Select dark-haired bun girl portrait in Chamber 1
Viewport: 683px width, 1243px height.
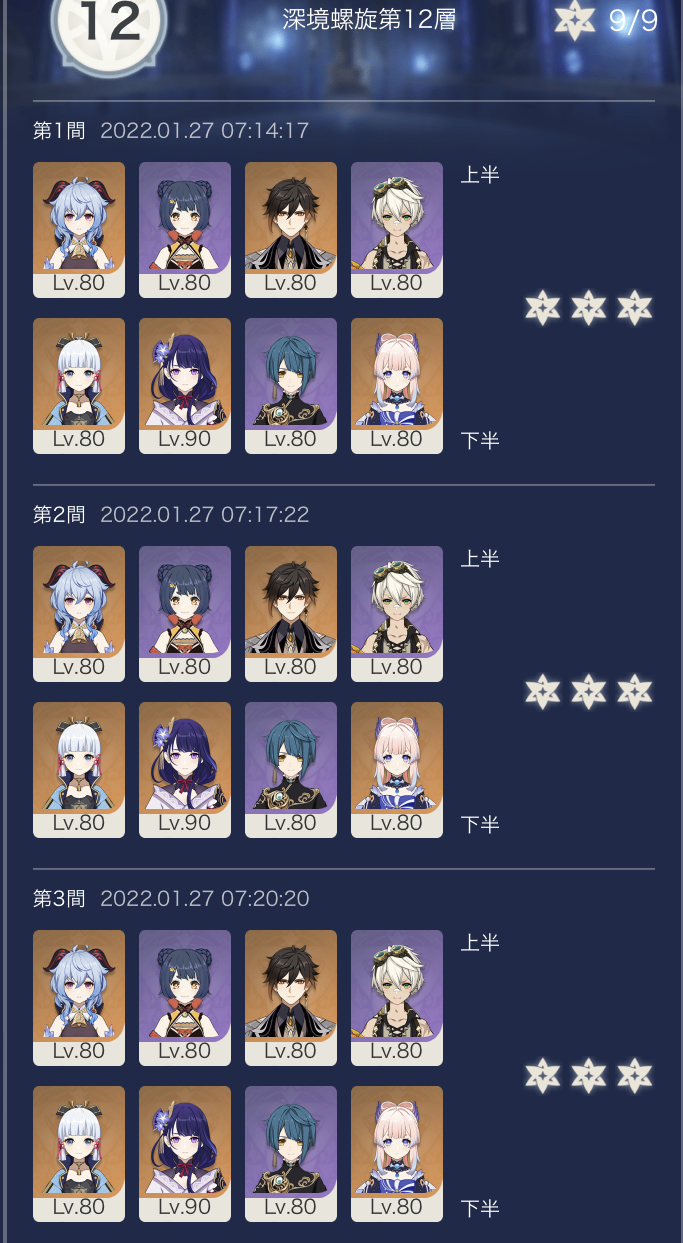click(185, 230)
